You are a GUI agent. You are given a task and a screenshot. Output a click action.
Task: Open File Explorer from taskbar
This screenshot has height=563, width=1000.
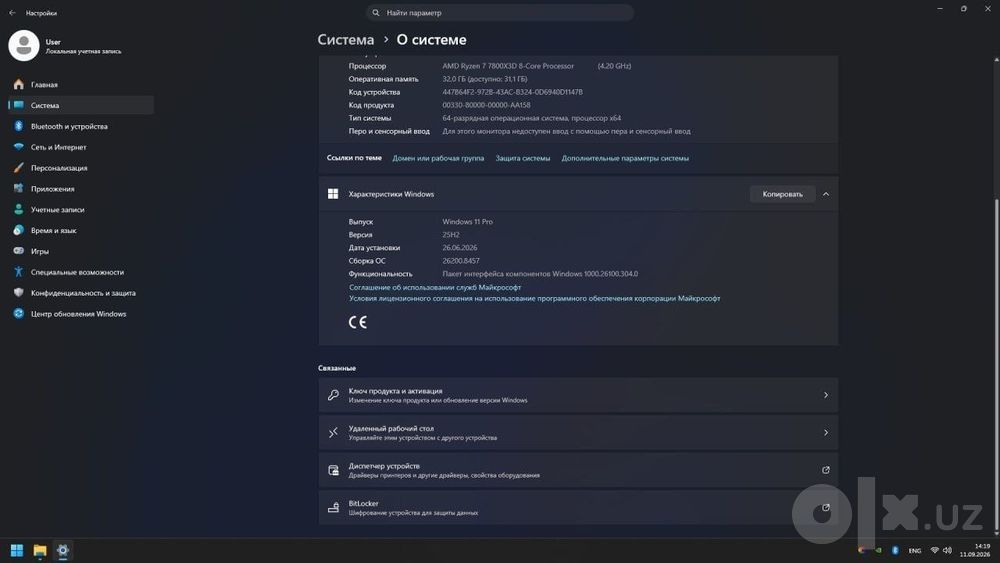40,550
